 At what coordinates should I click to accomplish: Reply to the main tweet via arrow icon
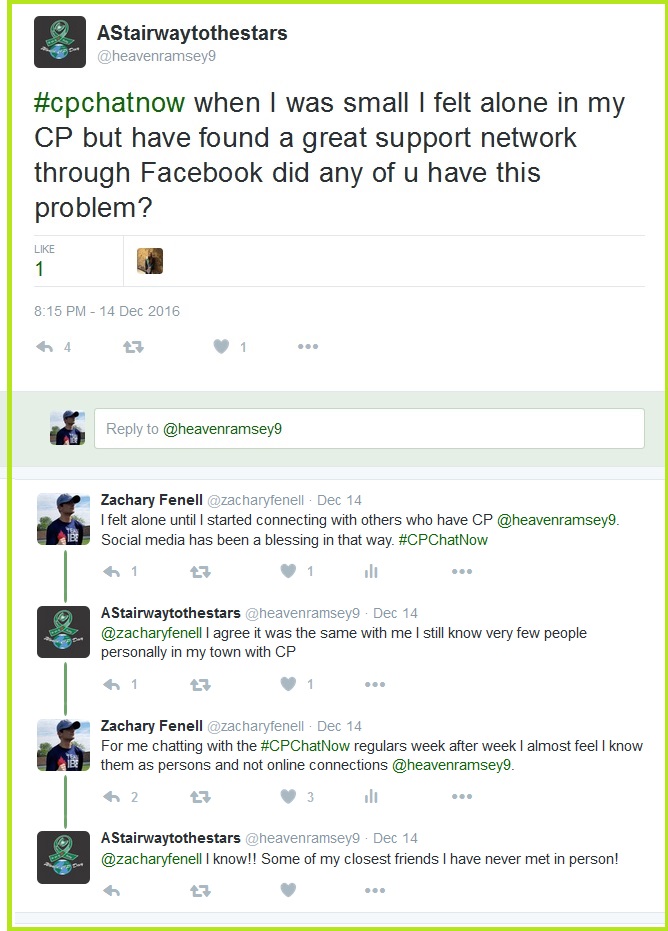45,347
